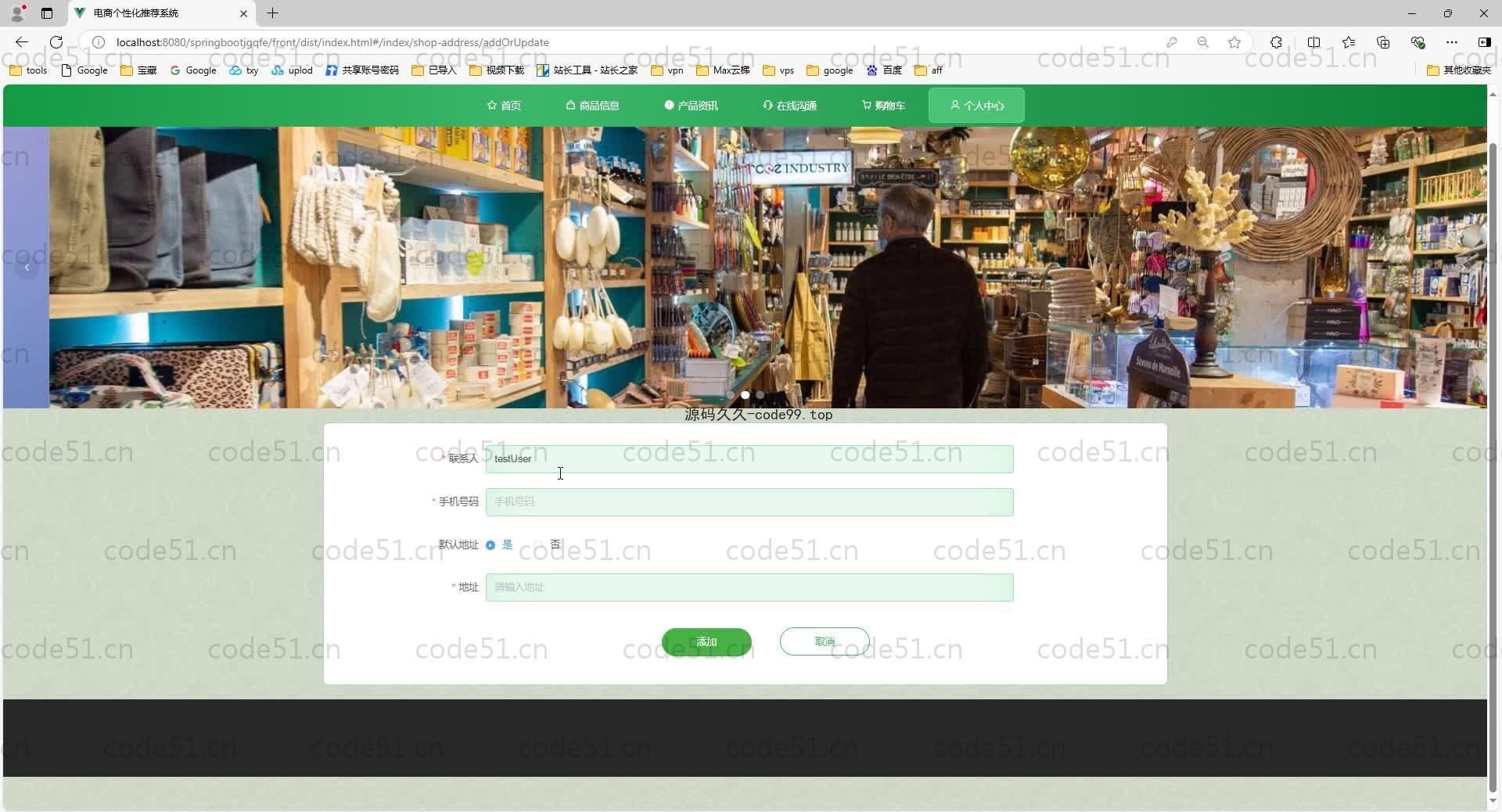Go back with the browser back arrow
Screen dimensions: 1502x812
pos(22,42)
